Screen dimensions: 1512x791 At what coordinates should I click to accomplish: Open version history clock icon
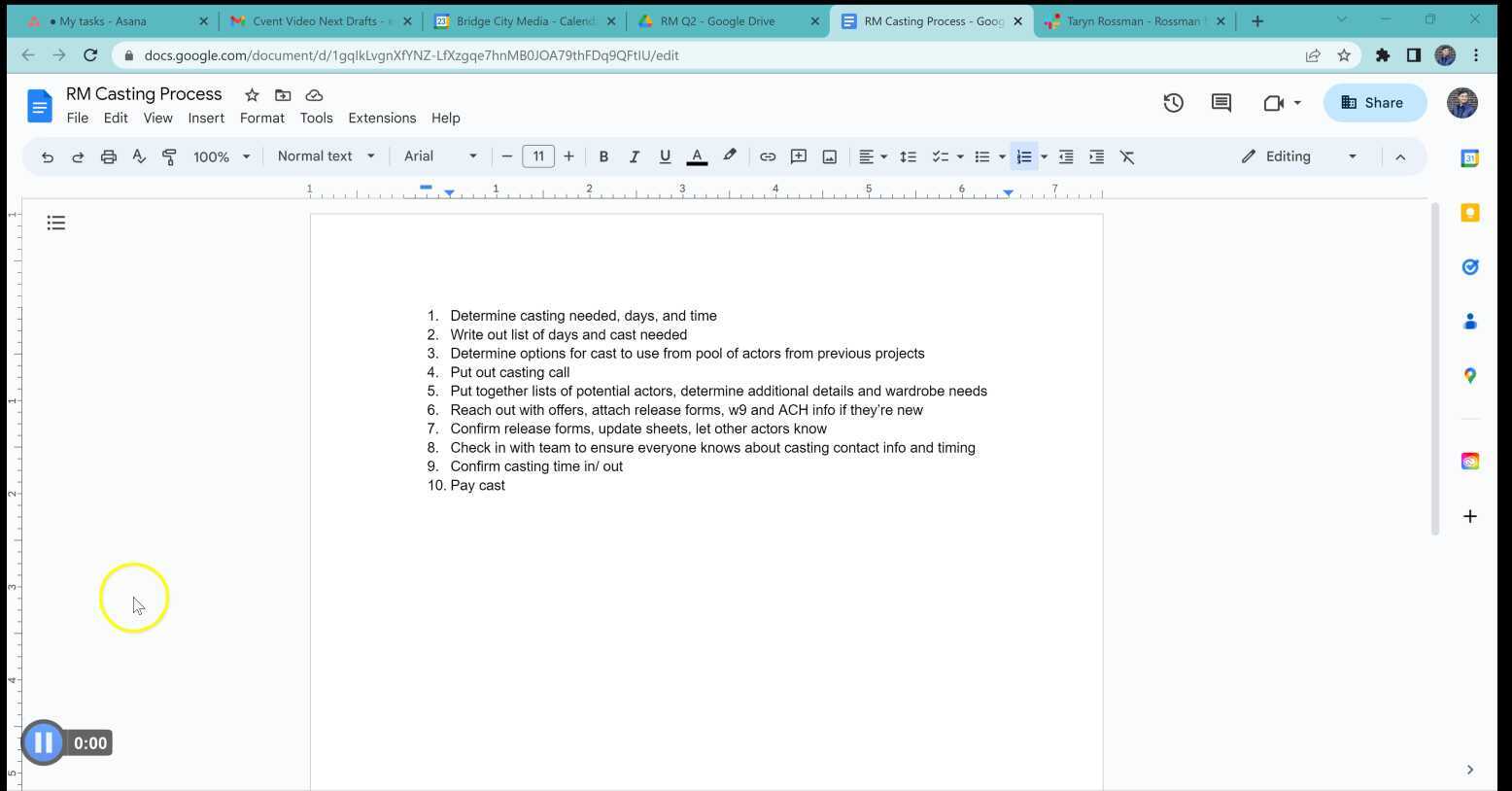point(1173,103)
